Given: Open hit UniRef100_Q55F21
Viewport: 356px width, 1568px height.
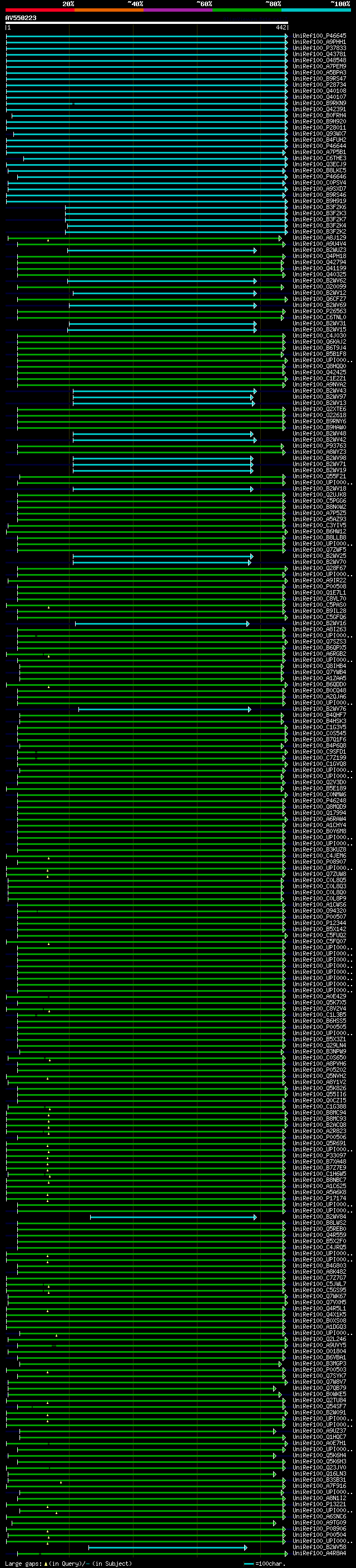Looking at the screenshot, I should point(319,477).
